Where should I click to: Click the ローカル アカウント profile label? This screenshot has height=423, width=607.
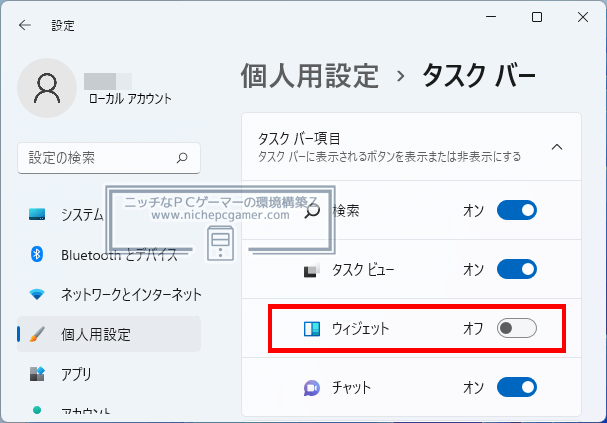(129, 99)
